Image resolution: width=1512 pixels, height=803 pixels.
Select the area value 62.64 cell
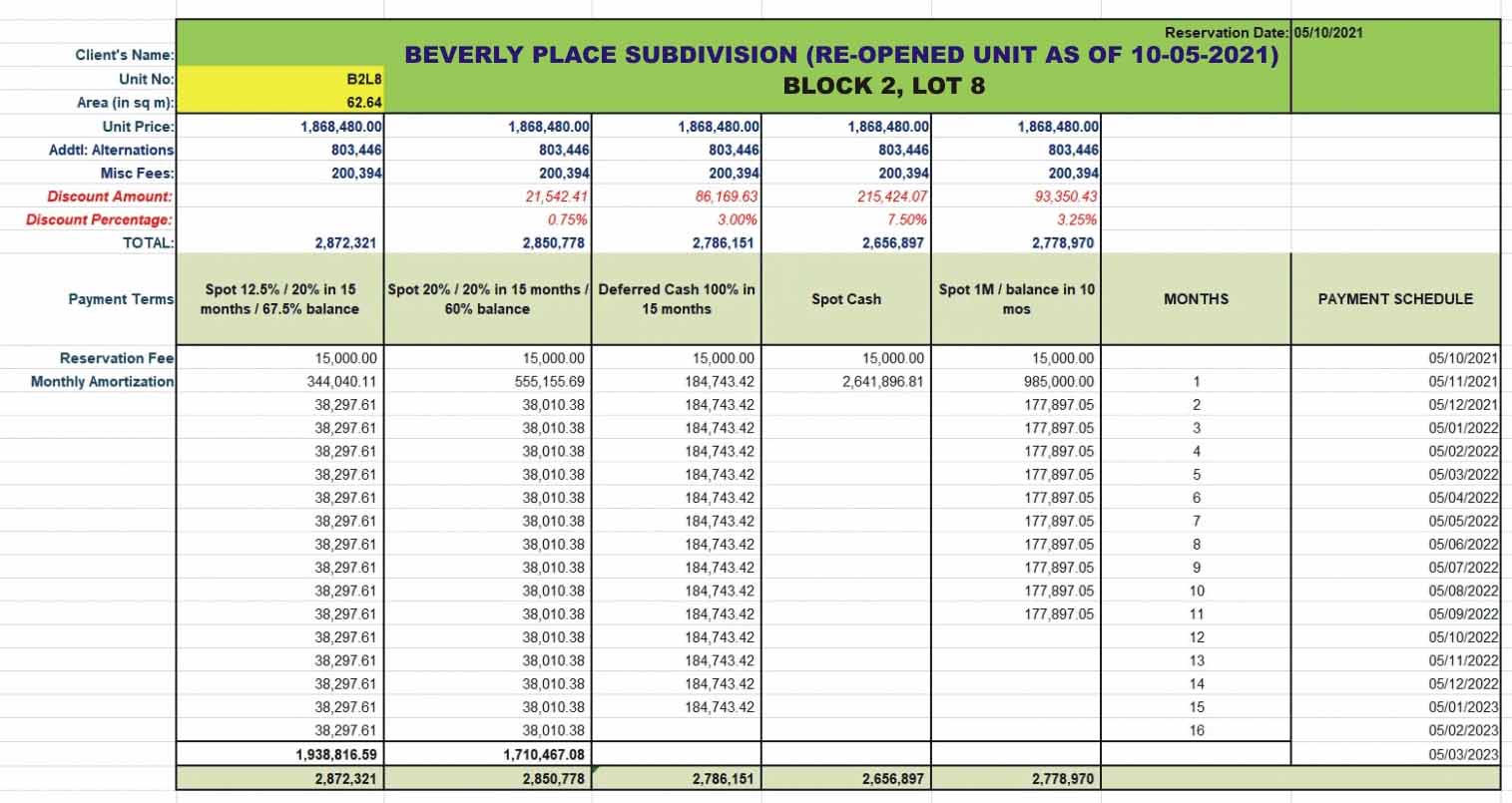tap(280, 102)
